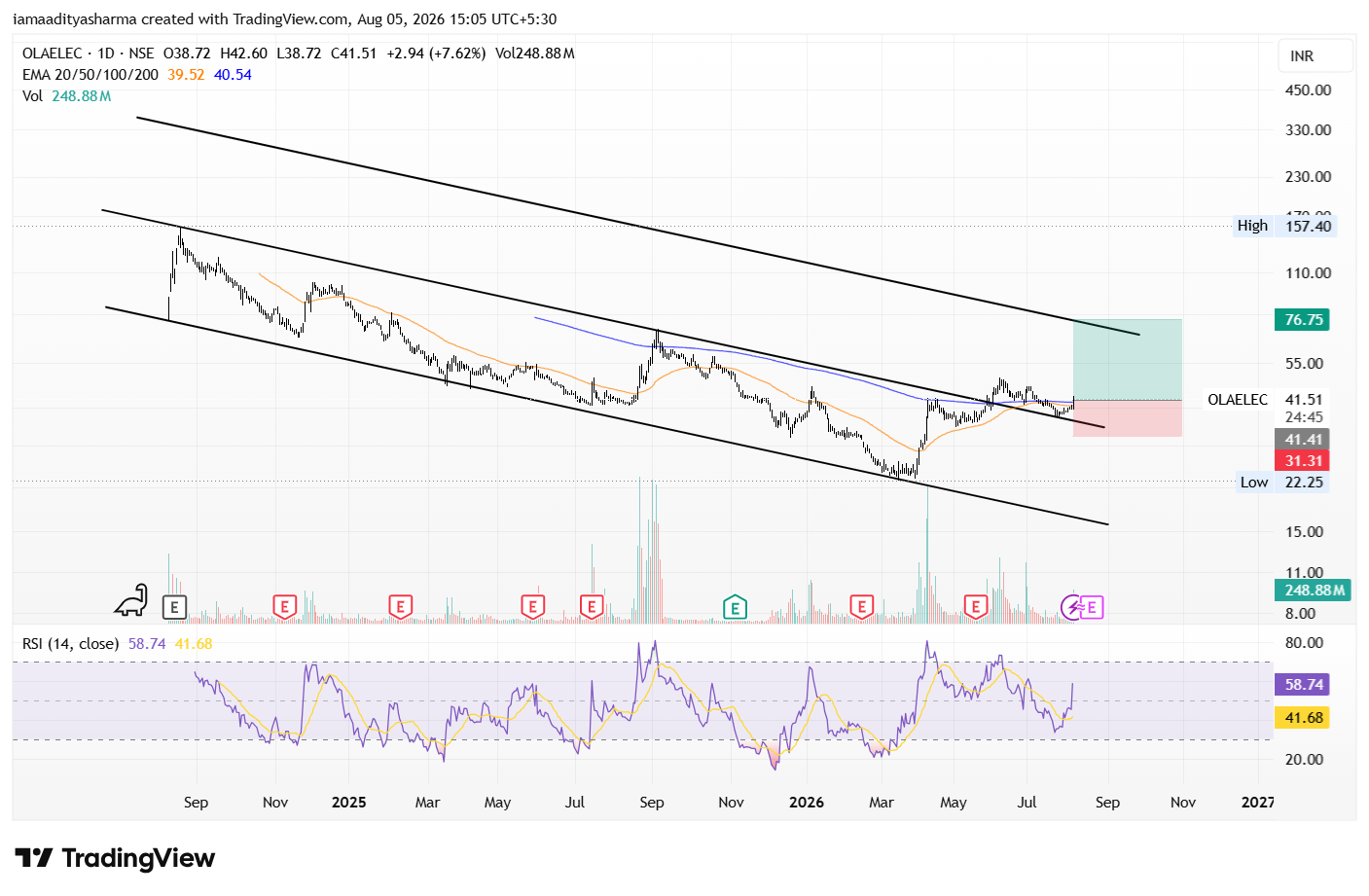Open red earnings marker just after Jul 2025
The height and width of the screenshot is (896, 1369).
click(592, 607)
